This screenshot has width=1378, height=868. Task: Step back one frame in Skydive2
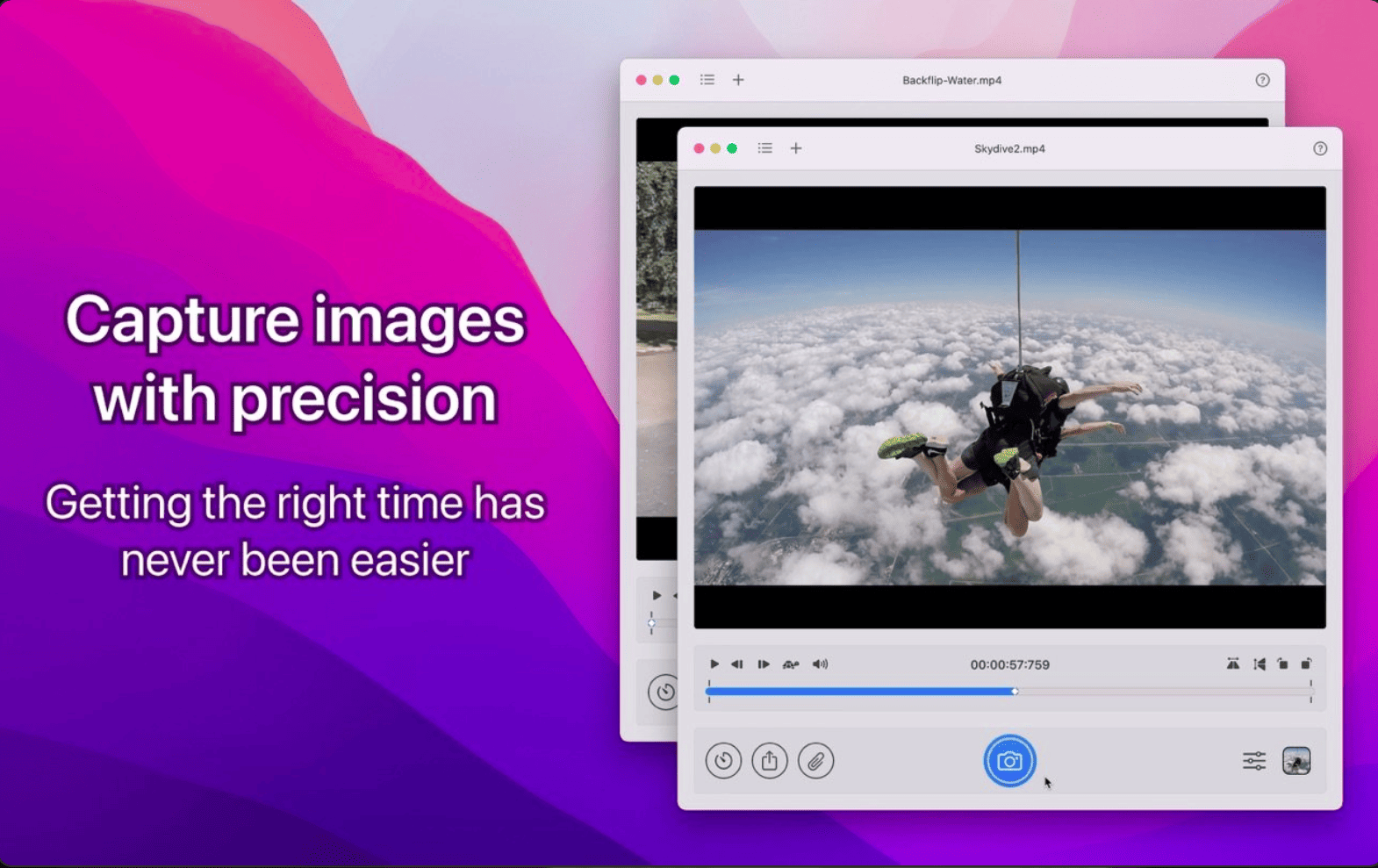point(737,664)
